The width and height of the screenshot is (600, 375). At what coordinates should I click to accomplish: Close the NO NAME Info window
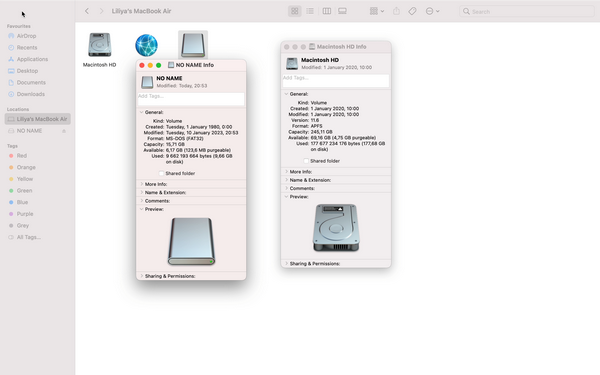point(142,65)
